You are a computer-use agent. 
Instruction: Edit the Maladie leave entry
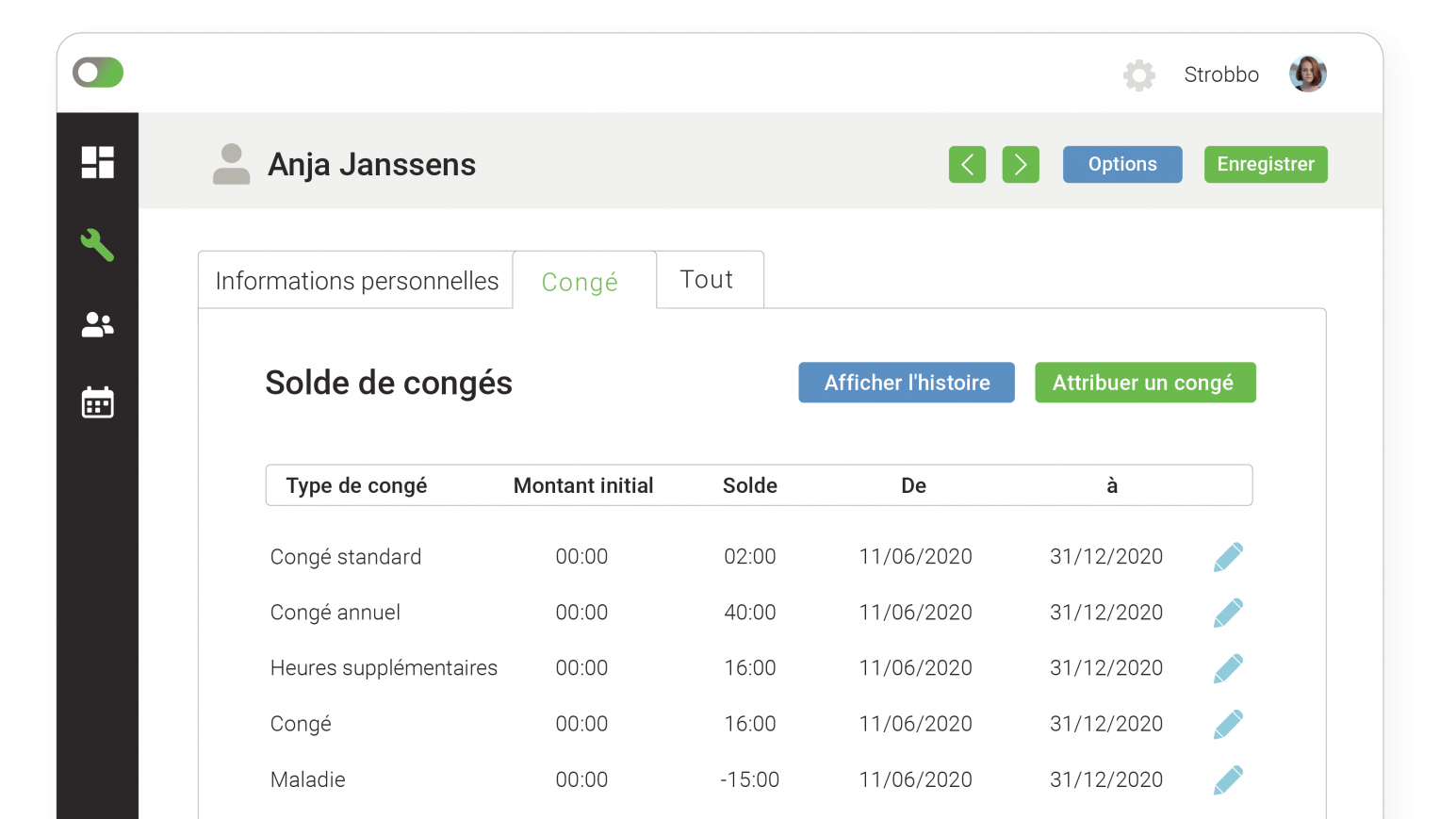(1229, 779)
